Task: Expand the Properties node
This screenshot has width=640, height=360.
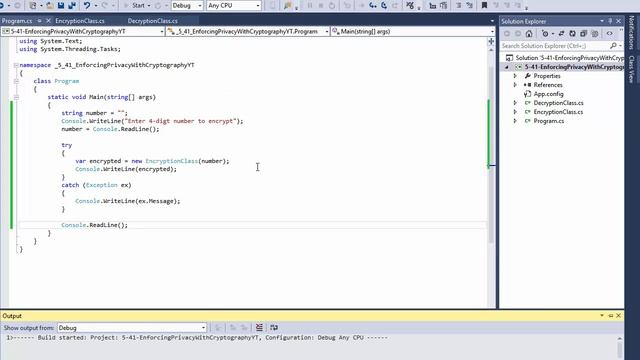Action: (x=515, y=76)
